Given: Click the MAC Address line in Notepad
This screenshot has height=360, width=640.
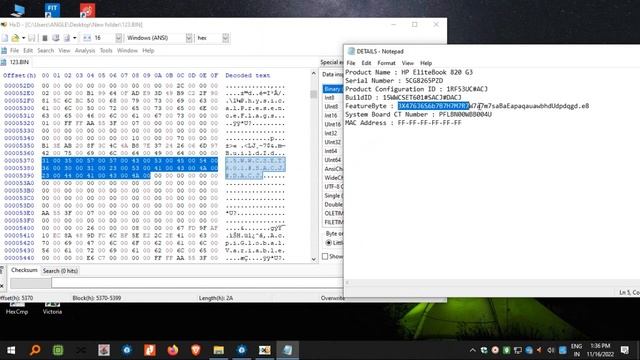Looking at the screenshot, I should [x=403, y=123].
